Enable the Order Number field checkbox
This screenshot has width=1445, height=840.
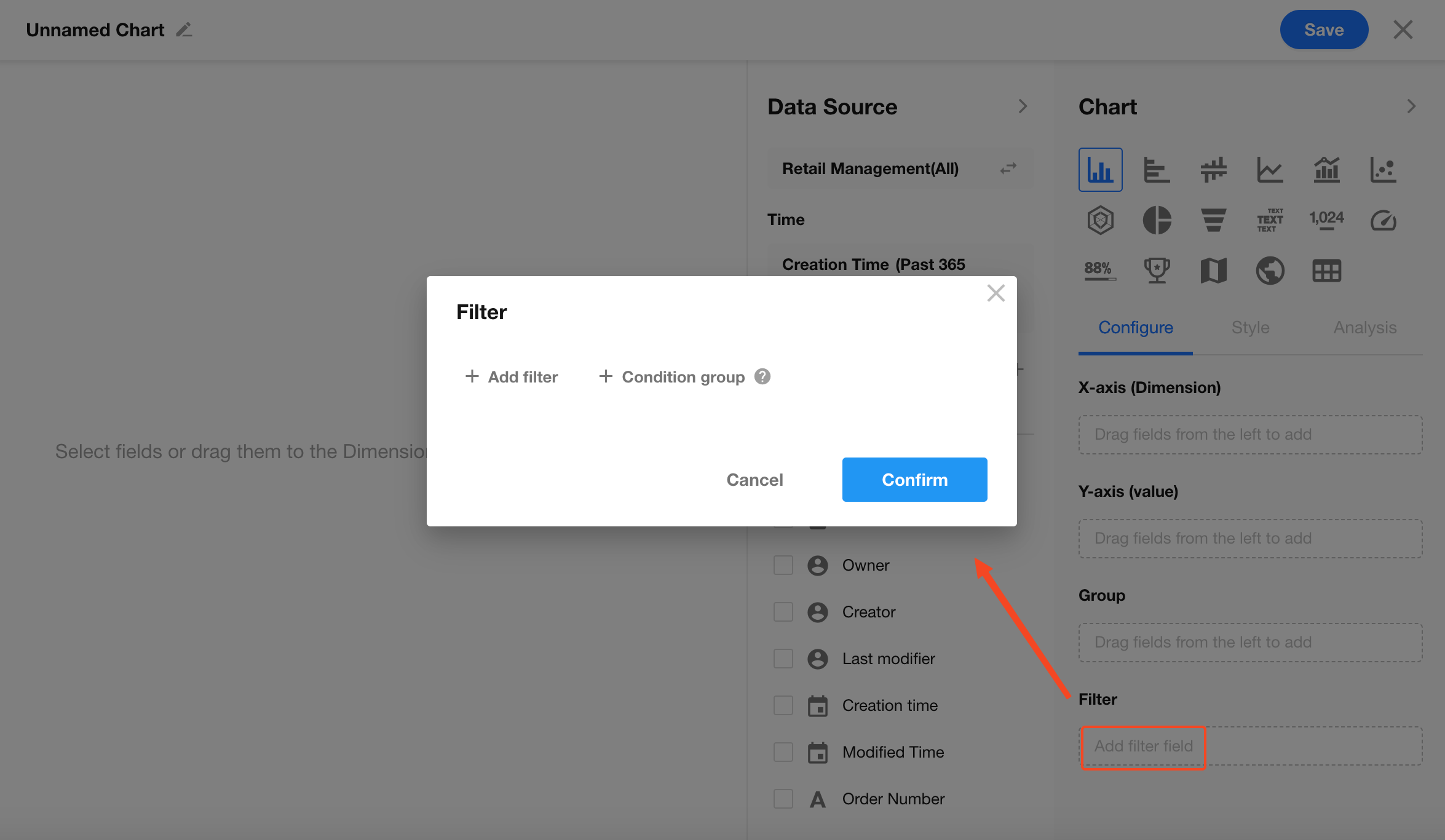click(x=783, y=799)
